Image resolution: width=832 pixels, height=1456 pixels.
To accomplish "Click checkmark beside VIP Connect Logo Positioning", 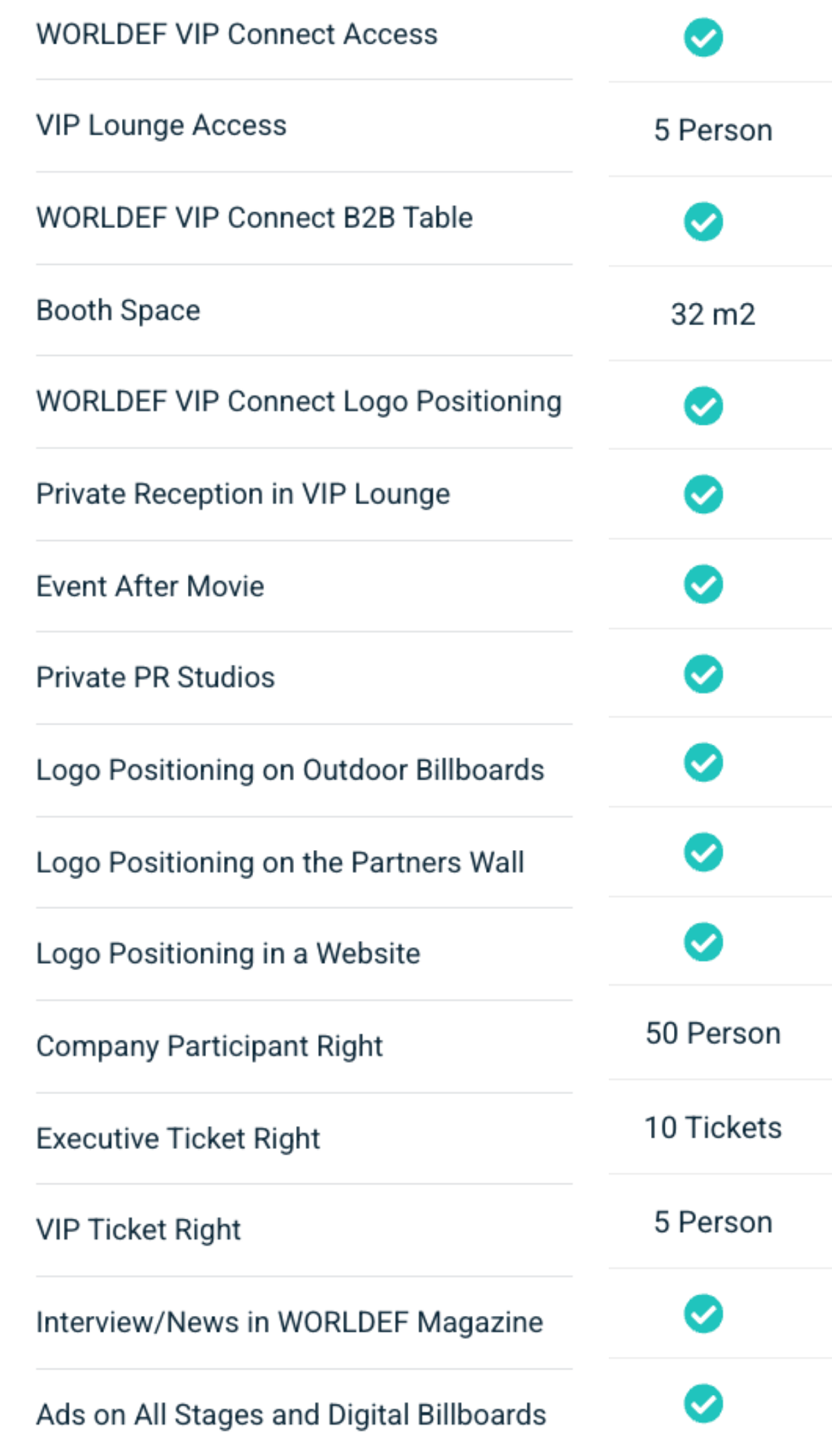I will click(x=703, y=406).
